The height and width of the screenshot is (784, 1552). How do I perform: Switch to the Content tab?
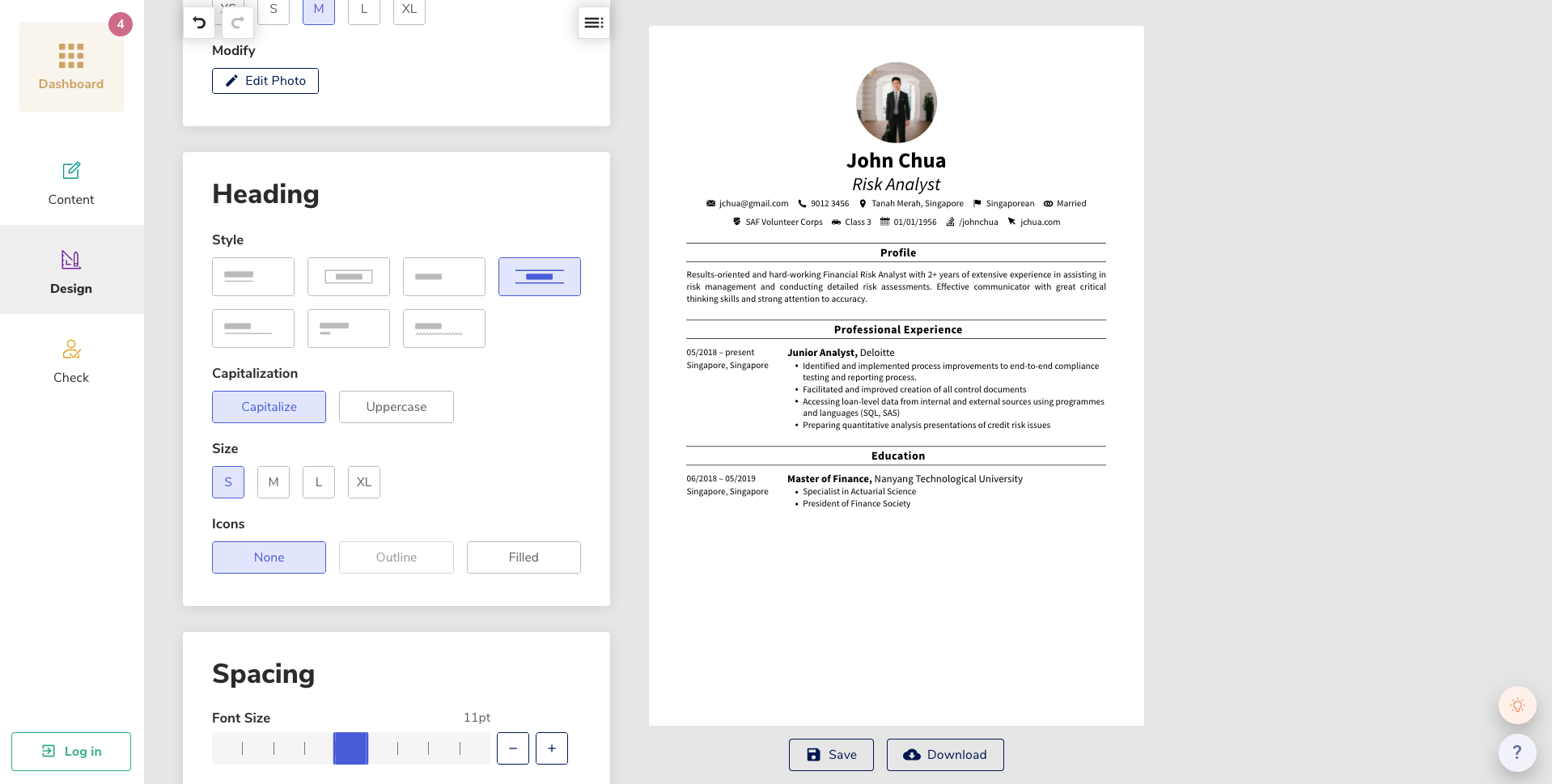pos(71,183)
